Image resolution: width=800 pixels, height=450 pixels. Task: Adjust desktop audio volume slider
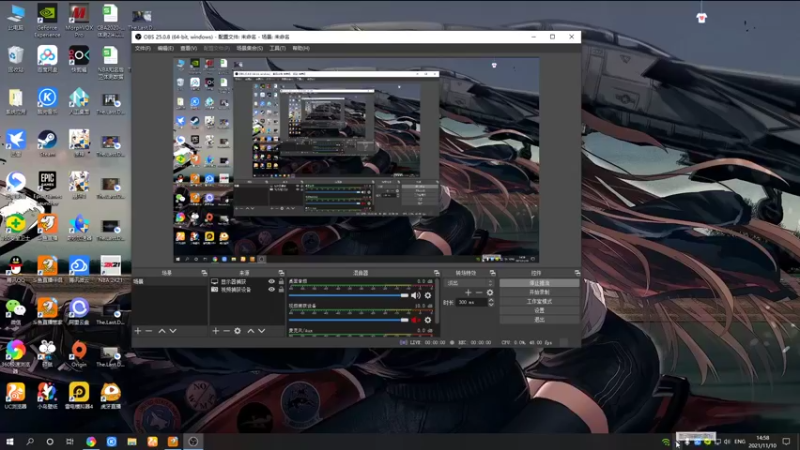tap(348, 295)
